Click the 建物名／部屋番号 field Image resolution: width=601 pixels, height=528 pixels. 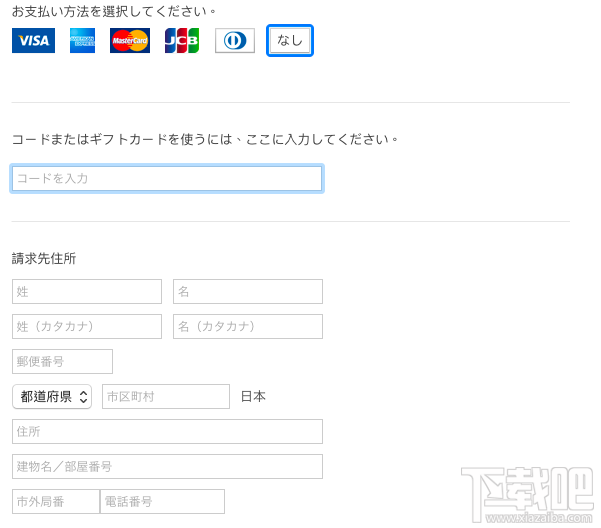click(x=167, y=467)
